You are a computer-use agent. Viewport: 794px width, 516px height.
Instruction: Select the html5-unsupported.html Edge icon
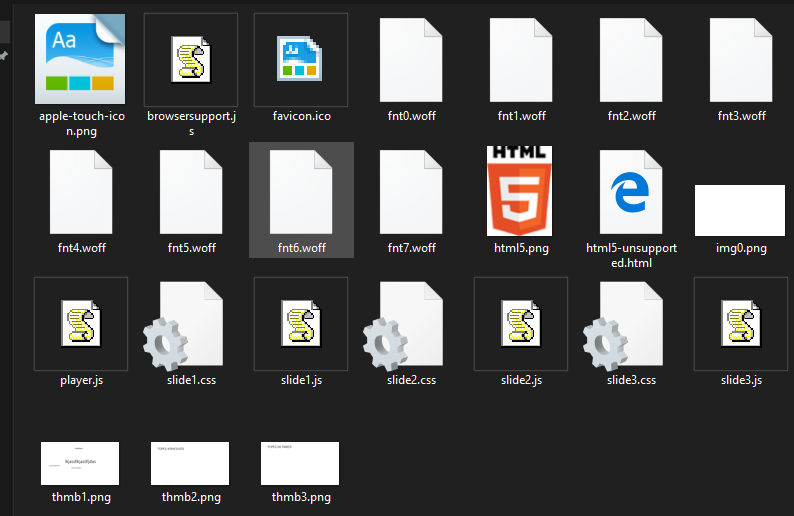point(631,192)
